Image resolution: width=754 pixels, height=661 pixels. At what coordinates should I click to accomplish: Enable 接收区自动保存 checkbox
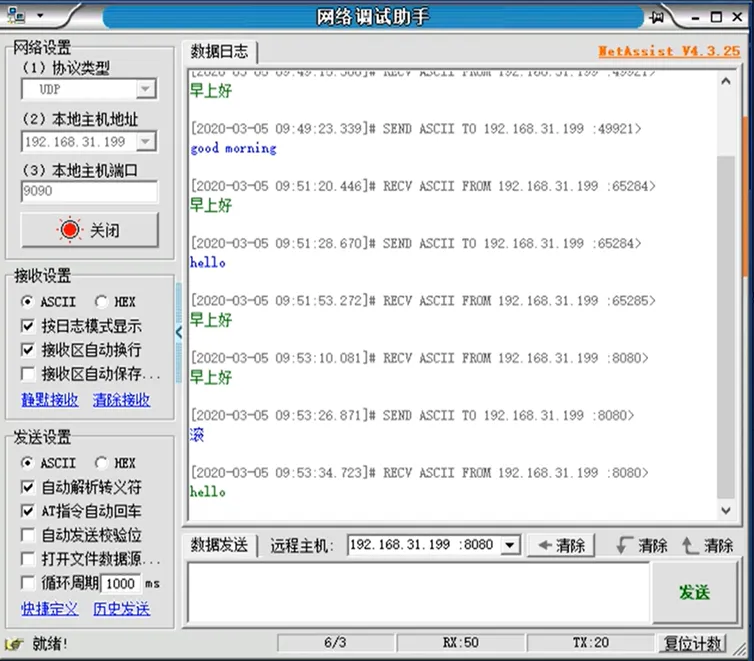28,374
